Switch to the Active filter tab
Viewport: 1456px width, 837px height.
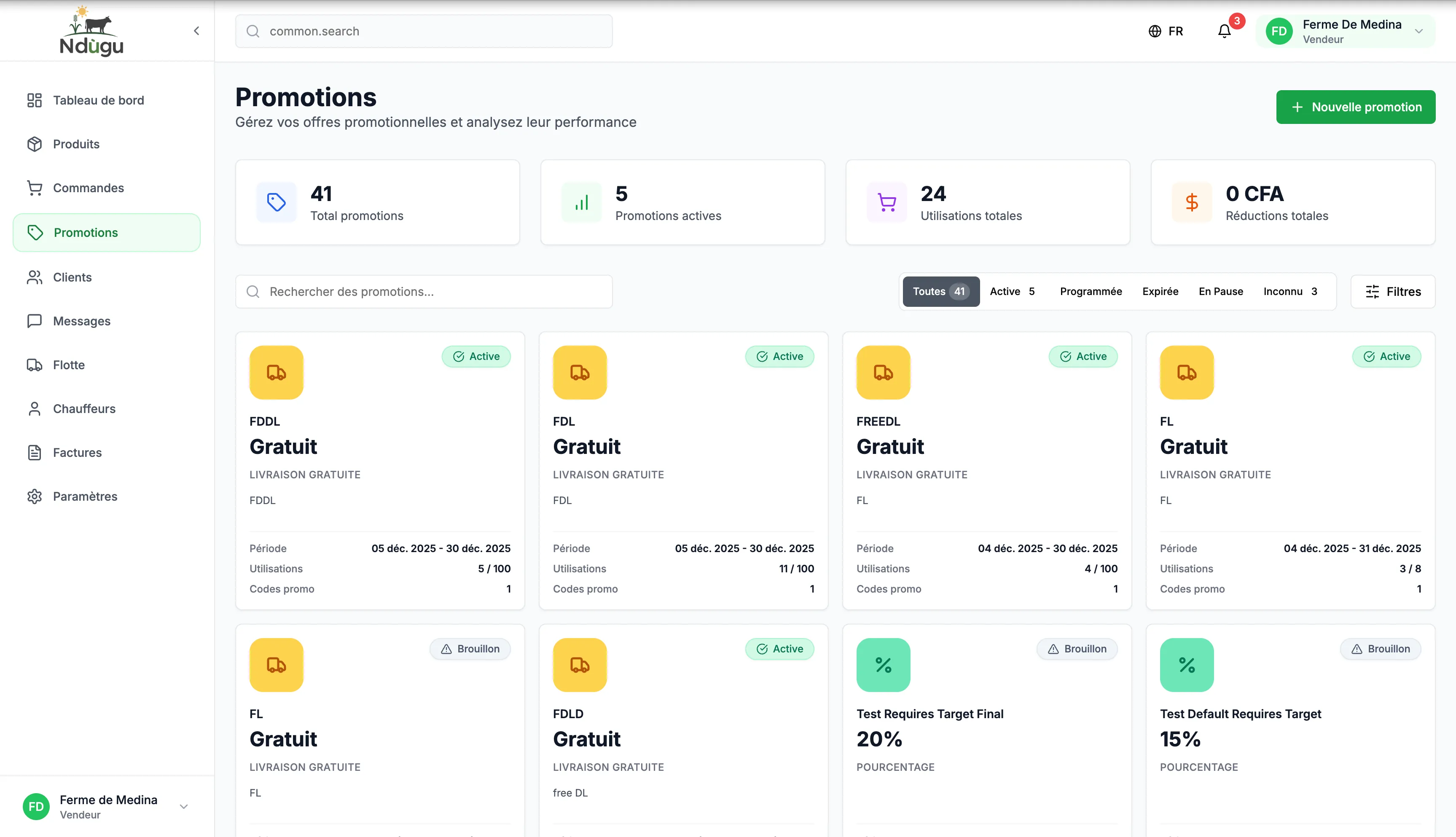click(1012, 292)
